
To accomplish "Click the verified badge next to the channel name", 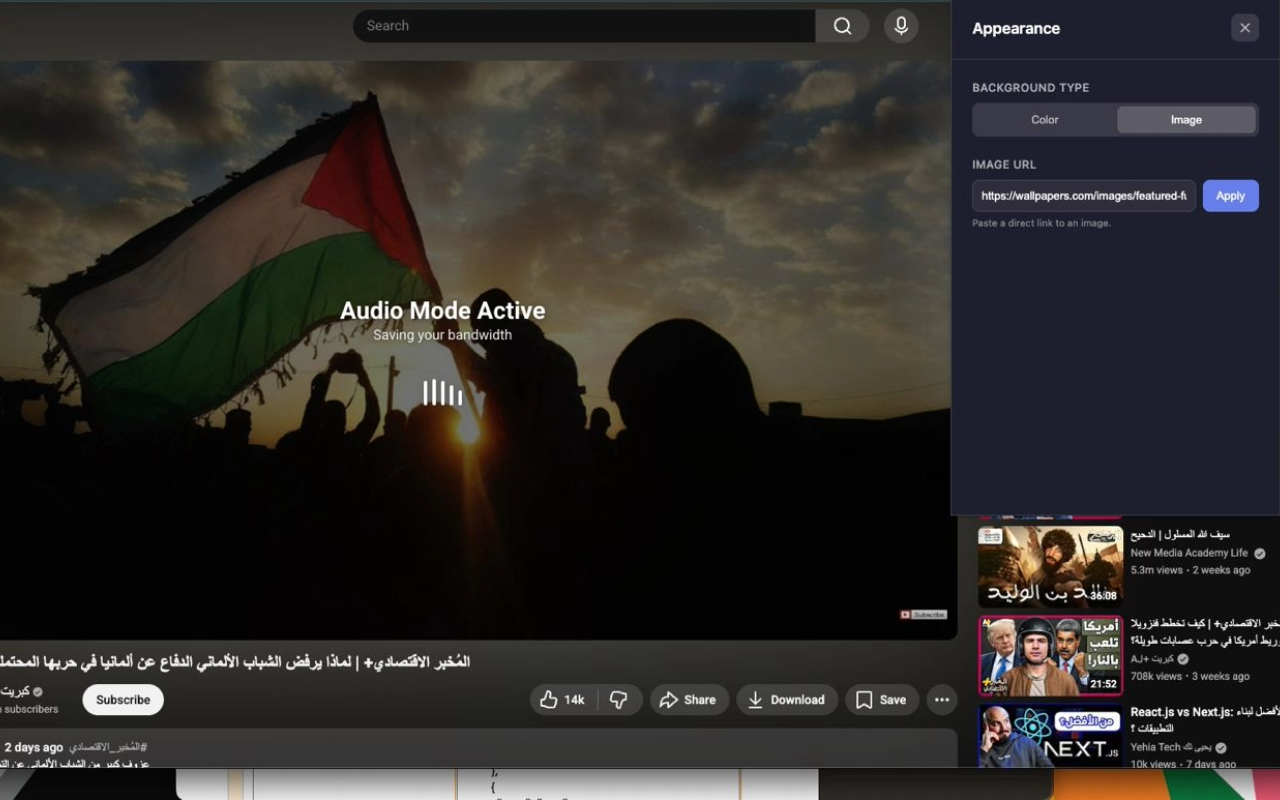I will pos(38,691).
